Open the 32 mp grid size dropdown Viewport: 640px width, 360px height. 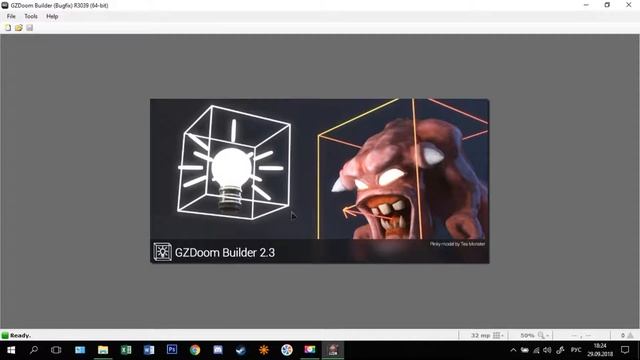487,336
